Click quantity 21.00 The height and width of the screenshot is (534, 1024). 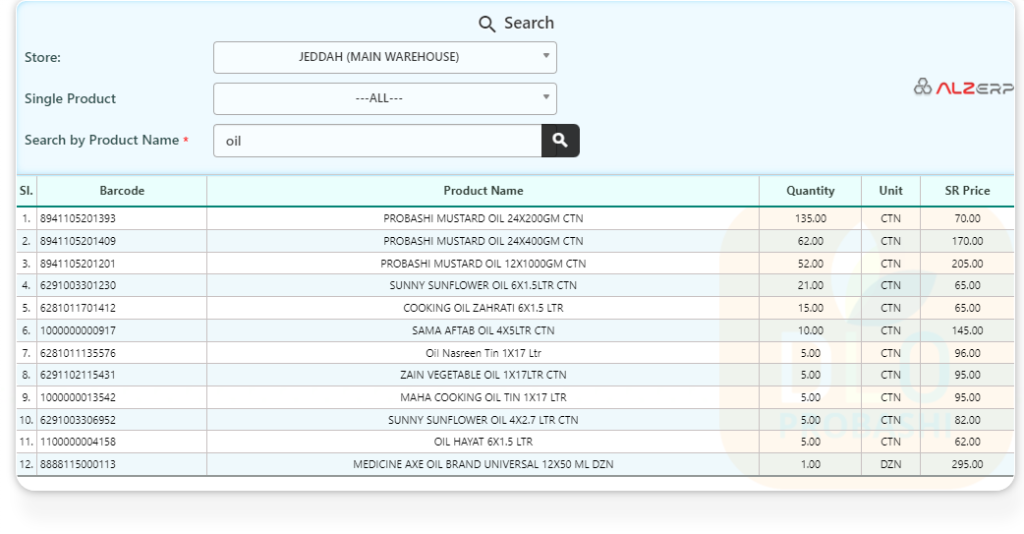(810, 285)
